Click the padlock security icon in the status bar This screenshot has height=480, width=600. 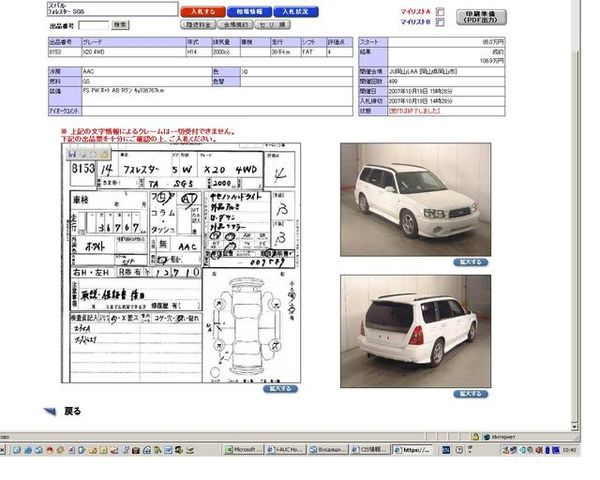coord(475,436)
